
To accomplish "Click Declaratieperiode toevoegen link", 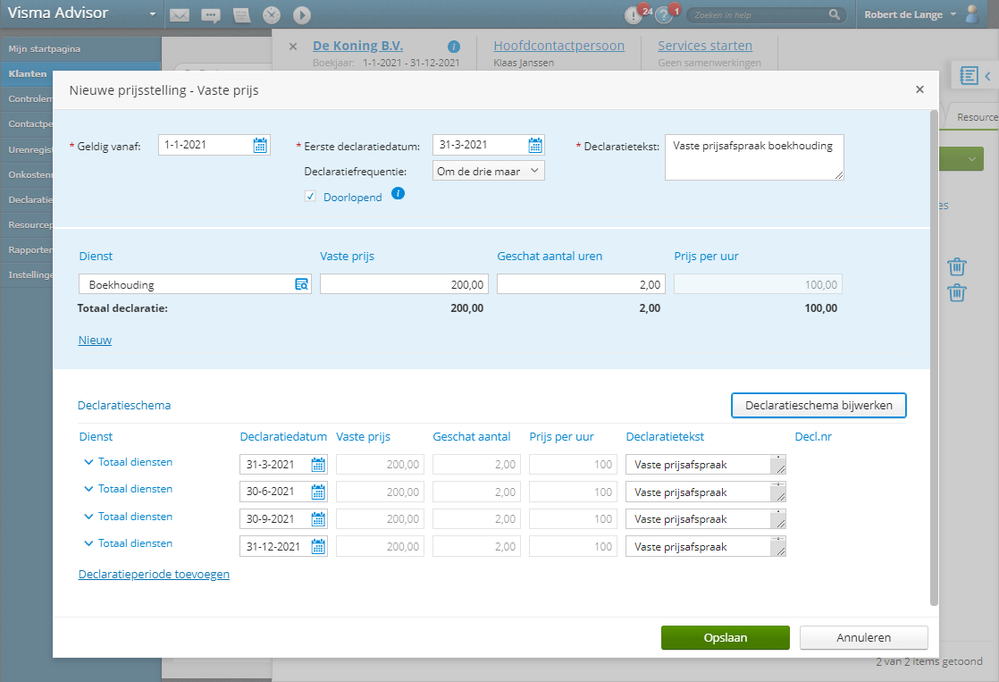I will (154, 574).
